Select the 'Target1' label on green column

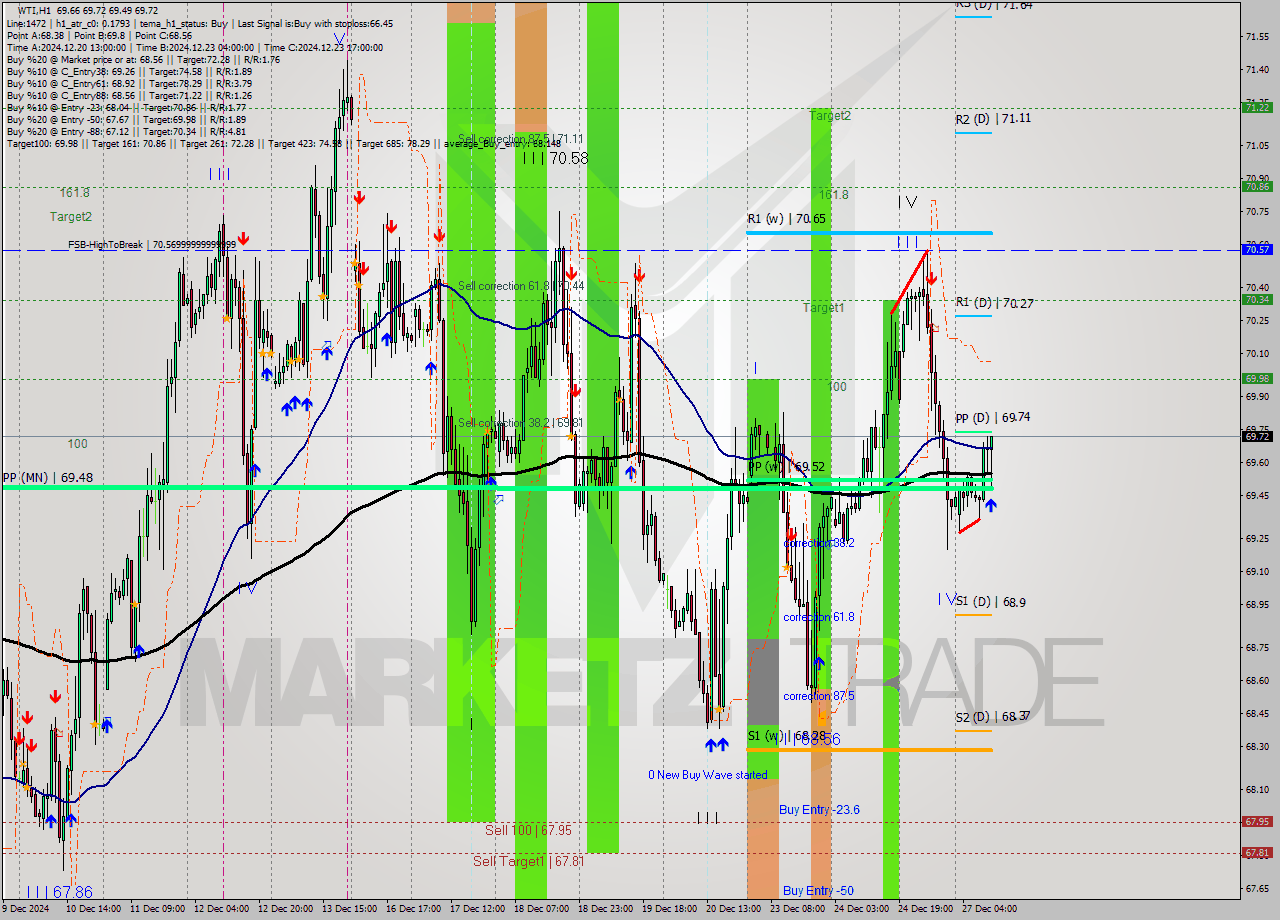pos(823,308)
